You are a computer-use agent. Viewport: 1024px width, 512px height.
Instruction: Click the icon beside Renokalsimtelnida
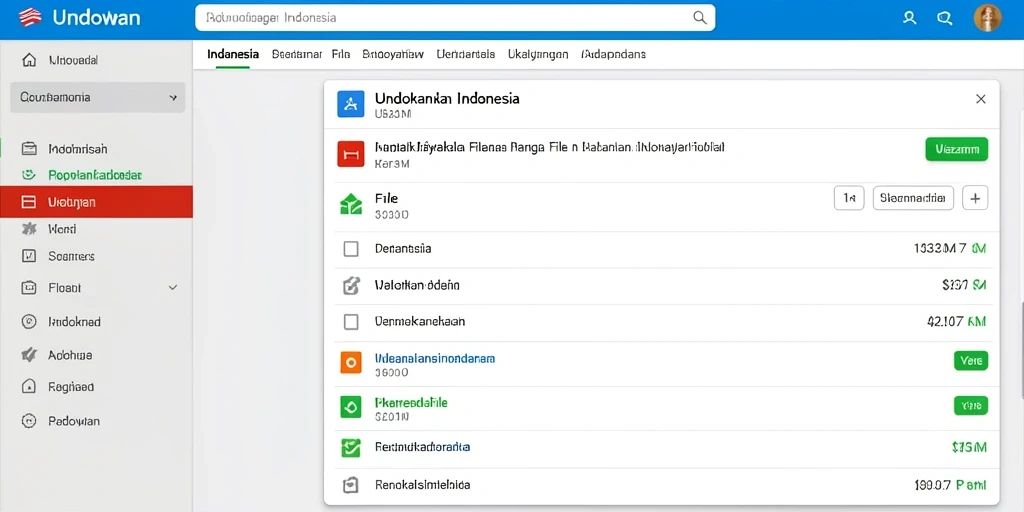coord(351,485)
